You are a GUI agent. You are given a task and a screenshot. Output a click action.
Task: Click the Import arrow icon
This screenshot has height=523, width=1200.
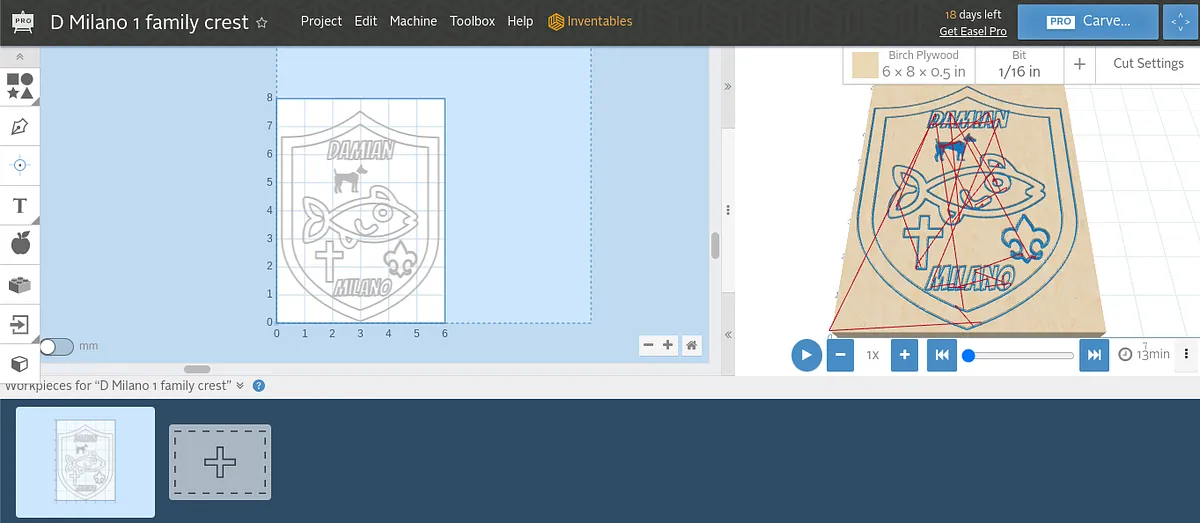19,324
